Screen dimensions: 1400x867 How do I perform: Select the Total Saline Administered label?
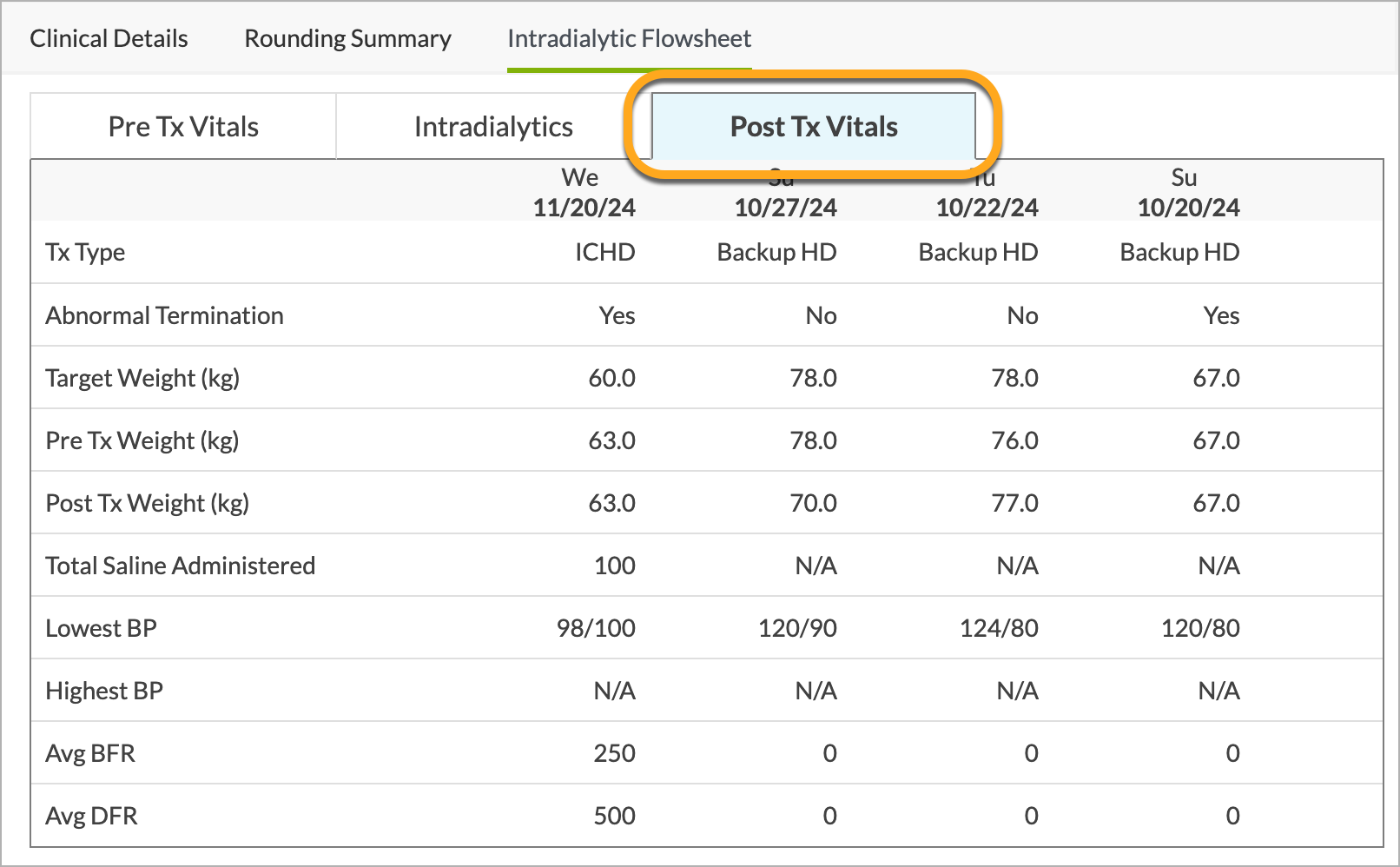(180, 566)
